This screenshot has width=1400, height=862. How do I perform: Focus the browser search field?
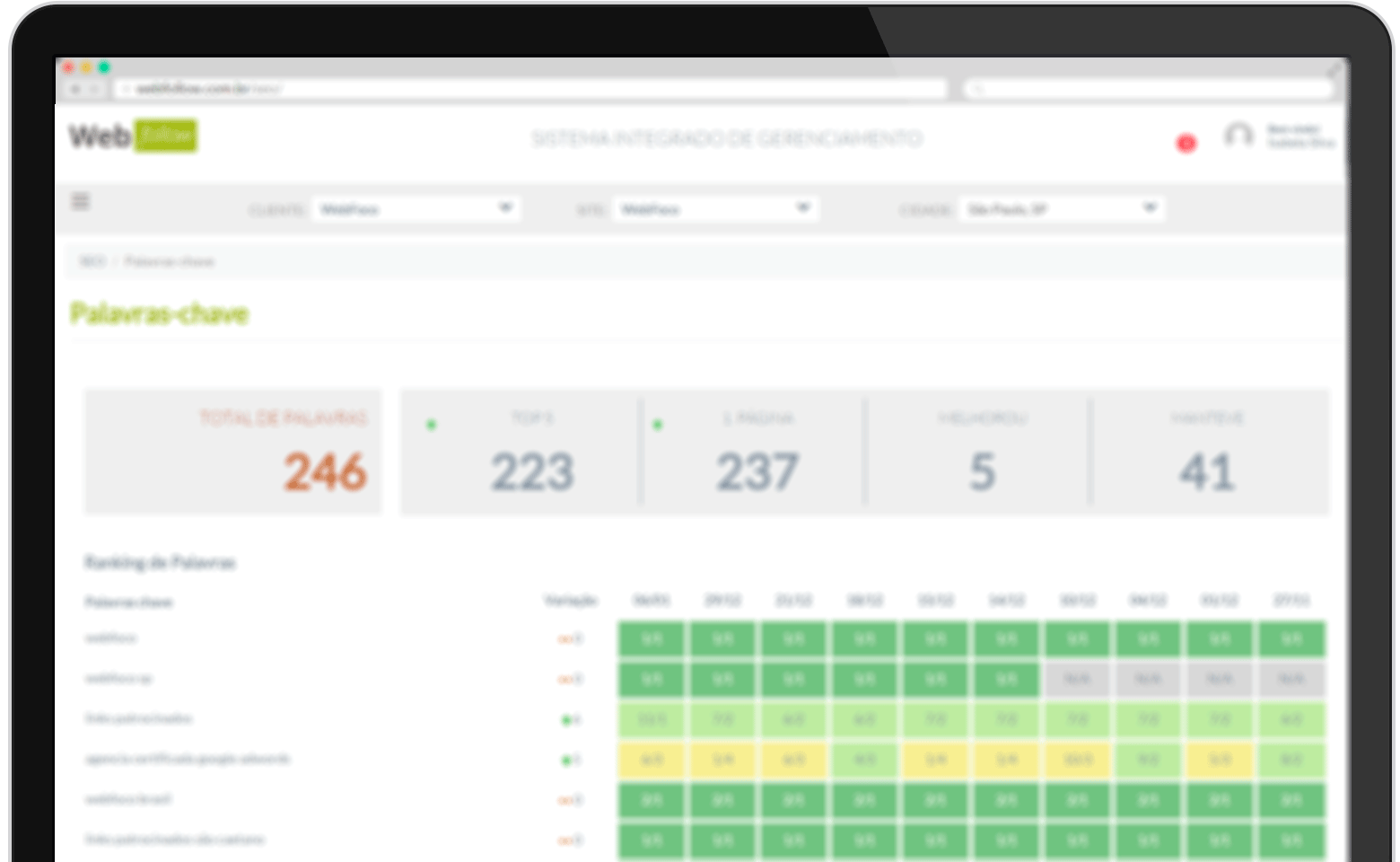[x=1149, y=89]
